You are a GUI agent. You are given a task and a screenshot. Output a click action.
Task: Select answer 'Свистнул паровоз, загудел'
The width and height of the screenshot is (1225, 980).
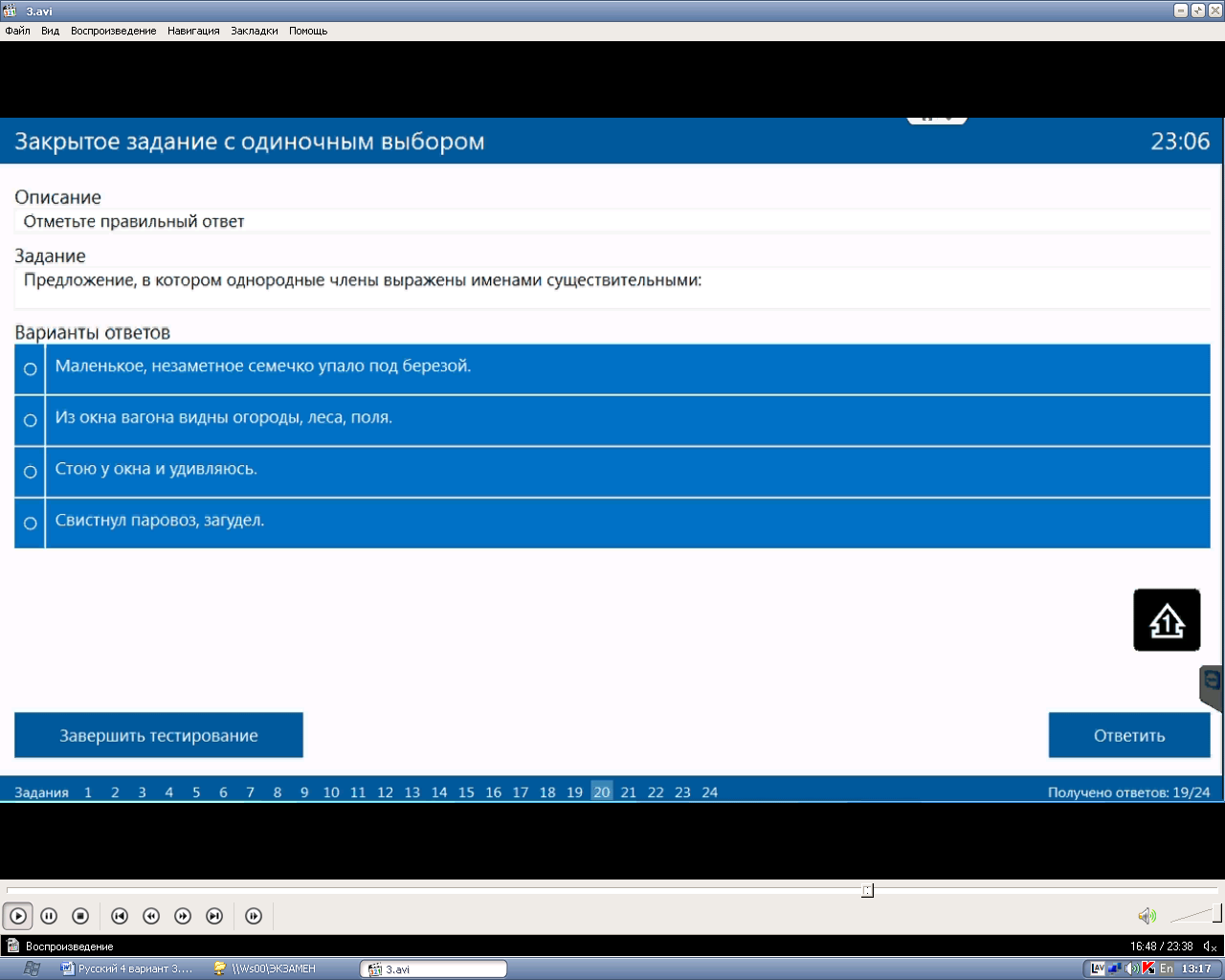(612, 523)
